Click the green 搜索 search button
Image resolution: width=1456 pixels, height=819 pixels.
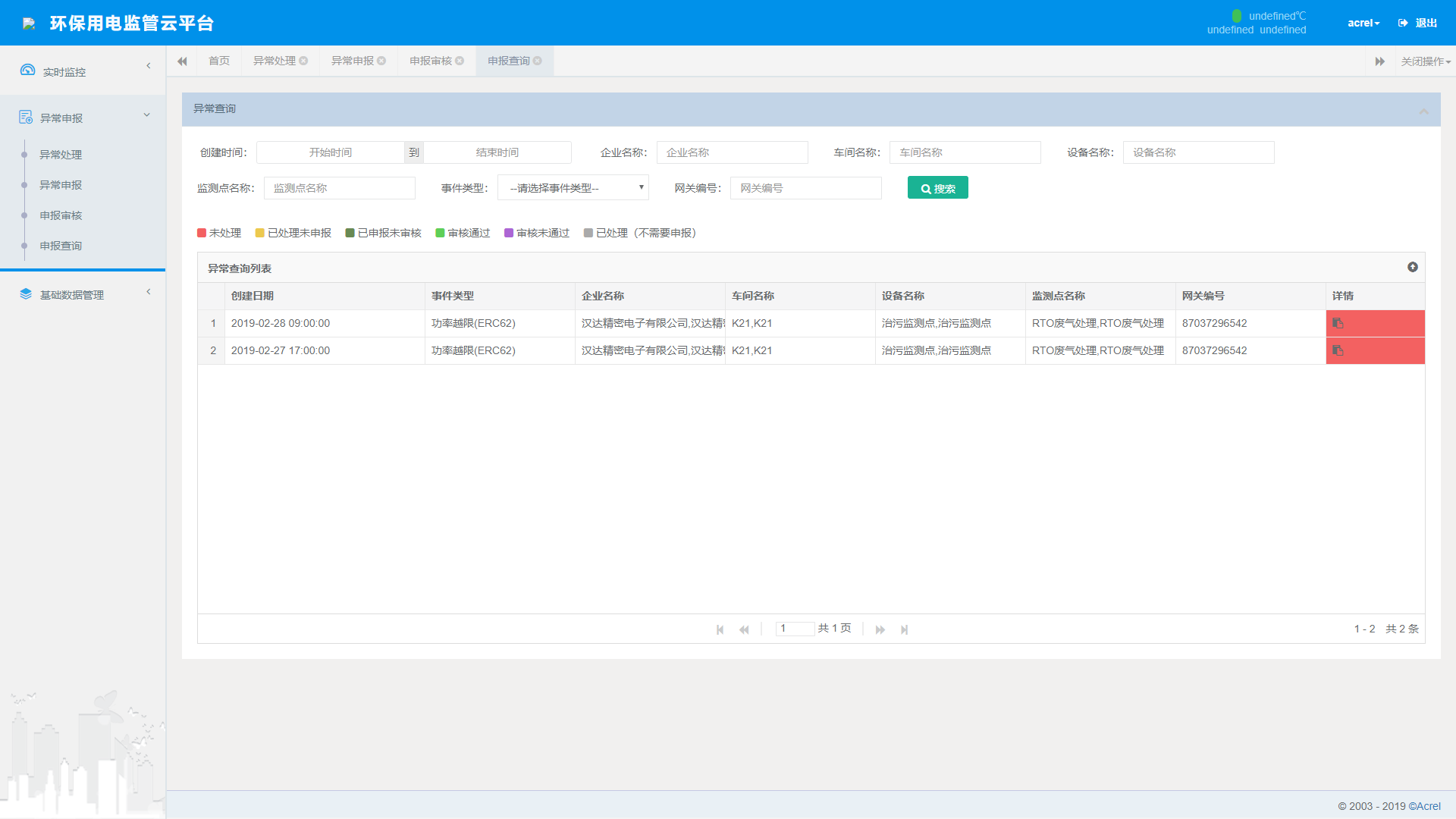pos(938,187)
